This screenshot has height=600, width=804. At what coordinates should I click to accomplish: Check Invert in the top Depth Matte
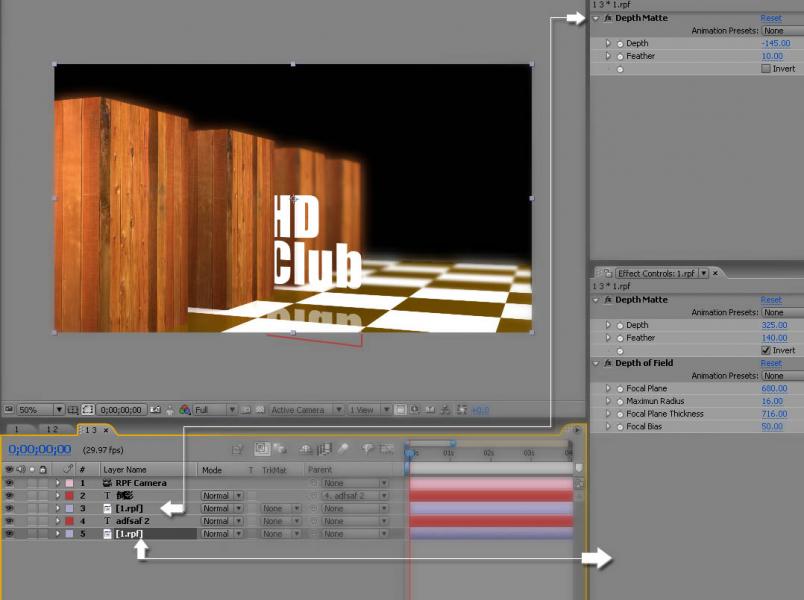(x=766, y=69)
